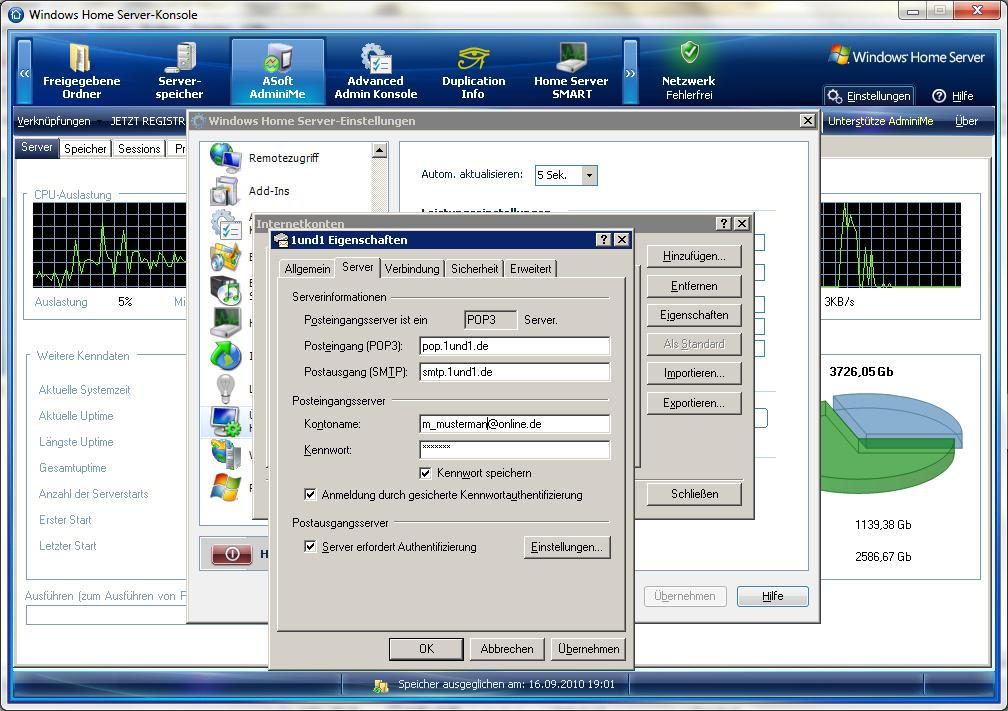Viewport: 1008px width, 711px height.
Task: Switch to the Sicherheit tab
Action: 474,269
